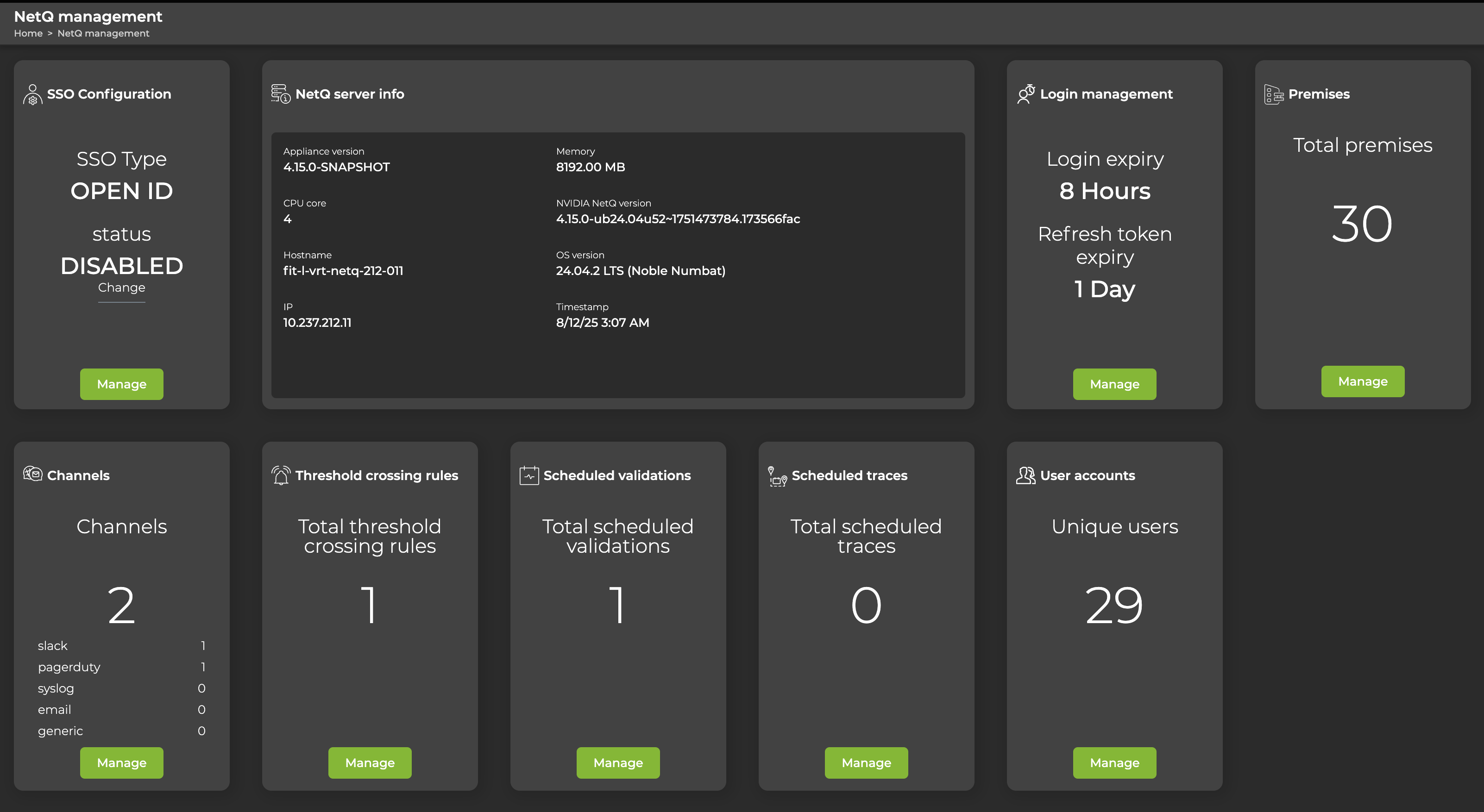Select the slack row in Channels list

(x=121, y=645)
